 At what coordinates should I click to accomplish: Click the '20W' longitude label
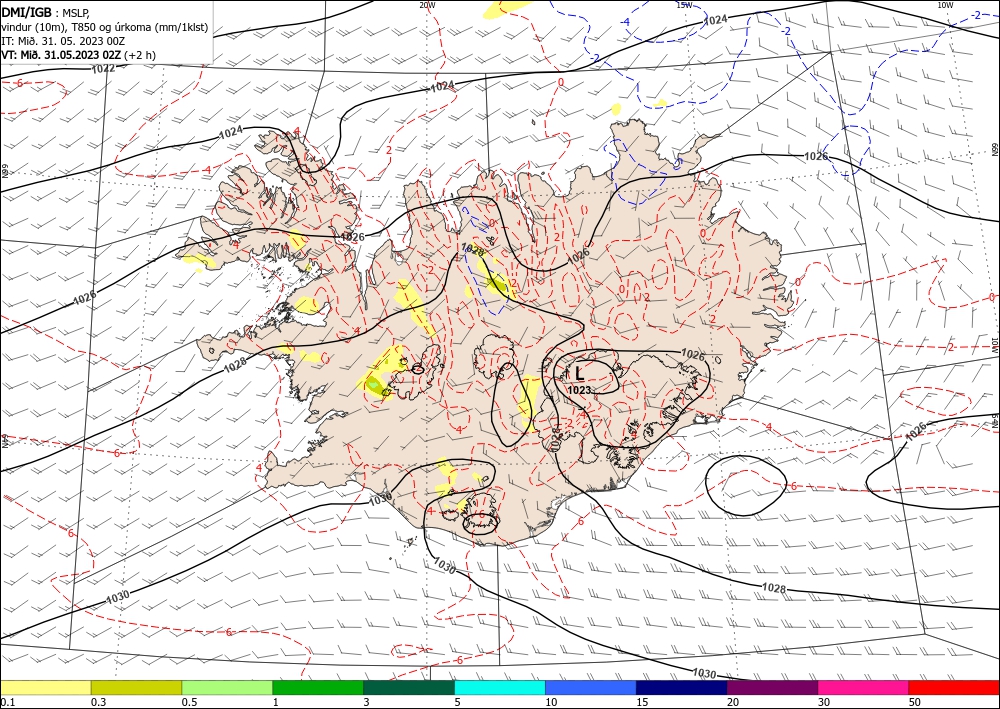pos(427,5)
